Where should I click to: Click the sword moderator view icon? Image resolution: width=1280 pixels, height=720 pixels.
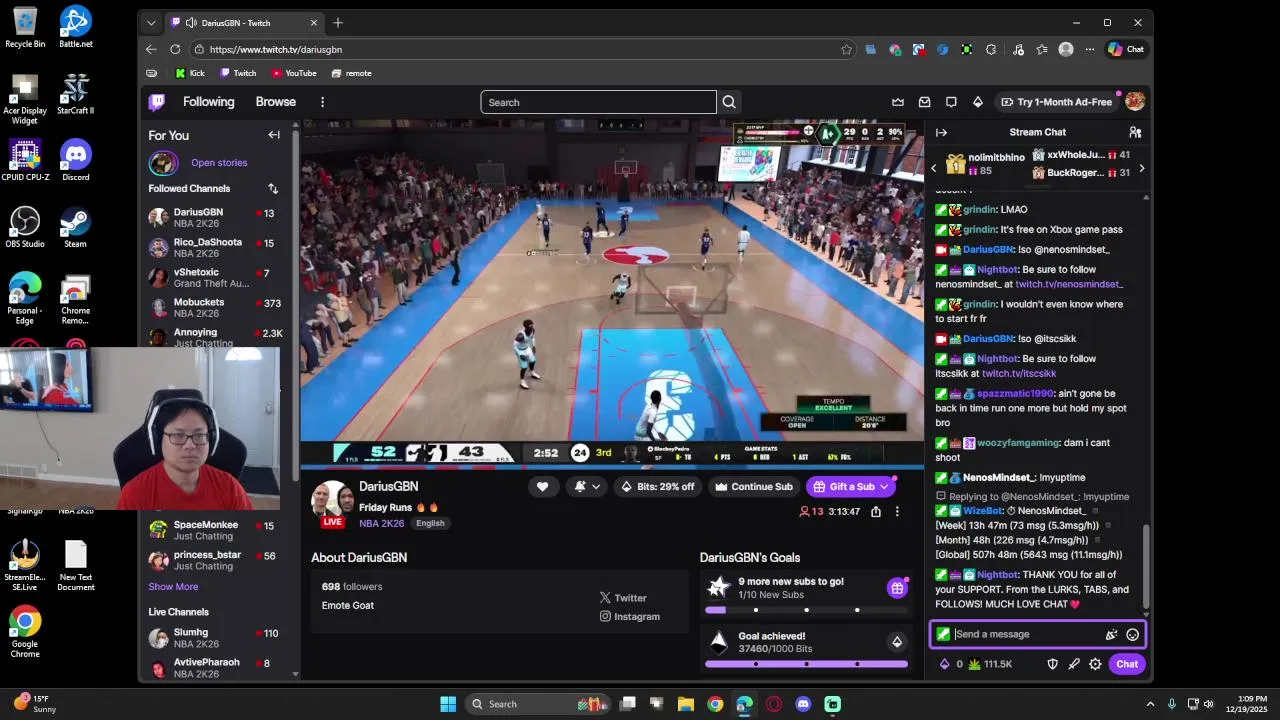click(1074, 664)
